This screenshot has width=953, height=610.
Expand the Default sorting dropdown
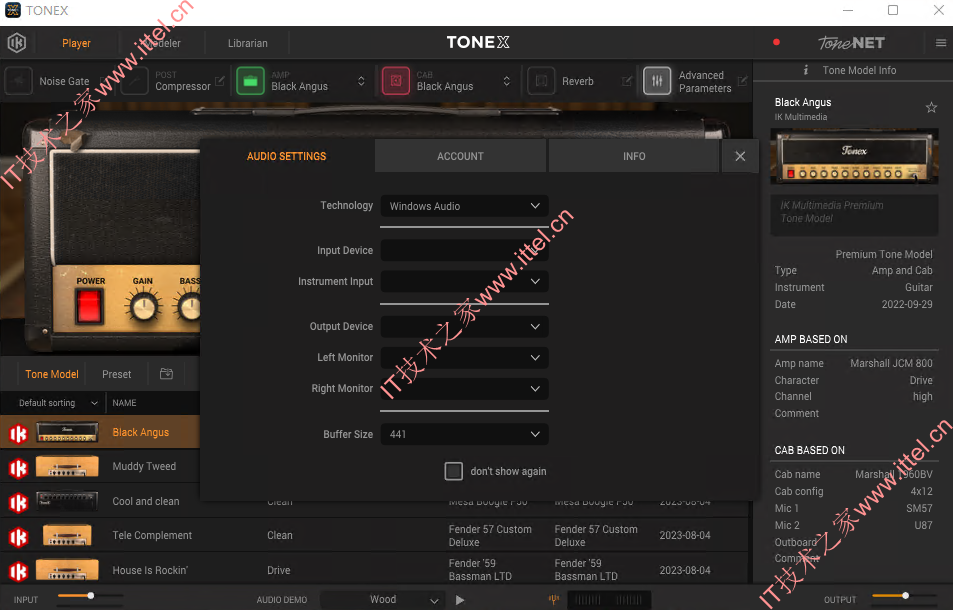pyautogui.click(x=58, y=403)
